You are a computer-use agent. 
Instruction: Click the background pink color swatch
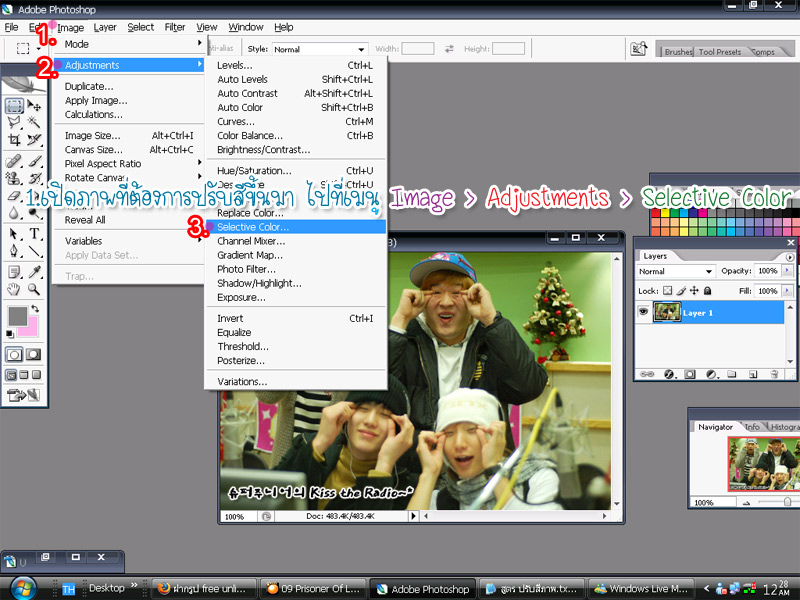coord(31,329)
